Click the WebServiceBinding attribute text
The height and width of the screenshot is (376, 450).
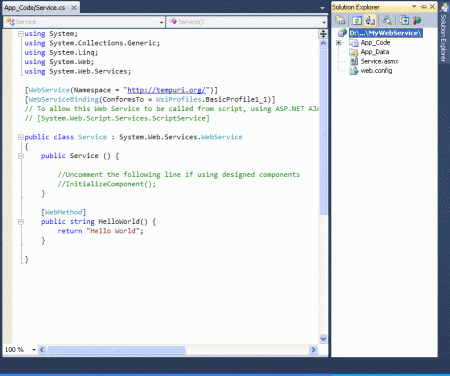tap(64, 99)
